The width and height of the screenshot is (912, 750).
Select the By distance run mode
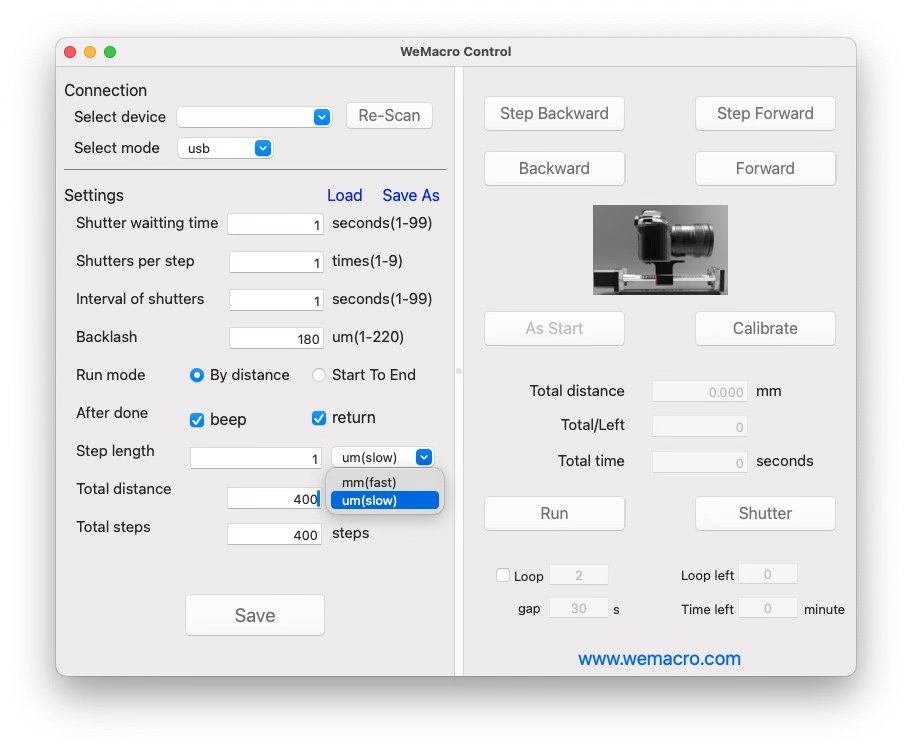tap(240, 375)
